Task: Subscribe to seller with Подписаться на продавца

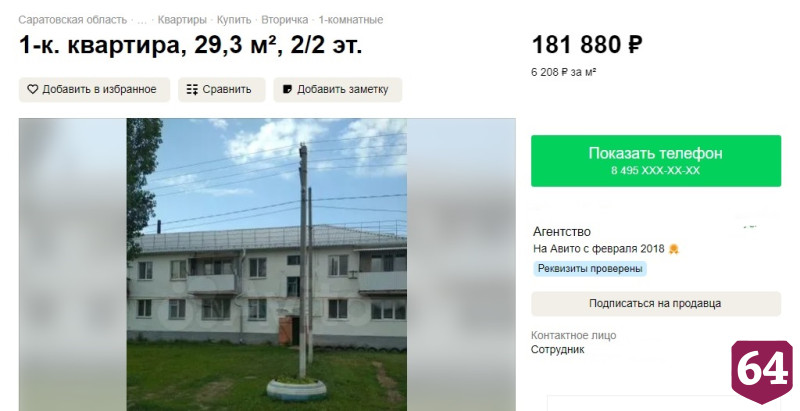Action: (x=656, y=304)
